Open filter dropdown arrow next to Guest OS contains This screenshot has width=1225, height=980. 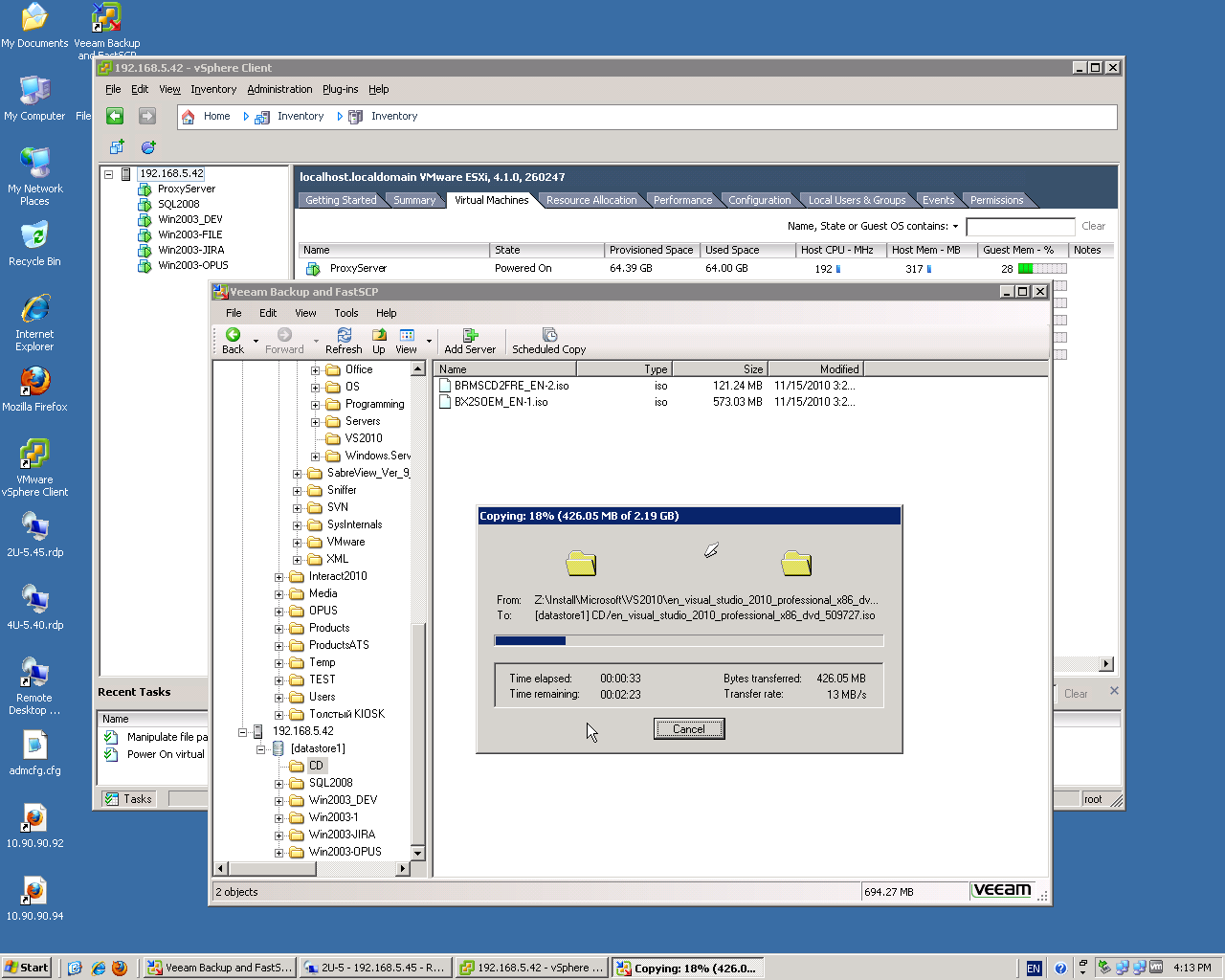click(955, 227)
